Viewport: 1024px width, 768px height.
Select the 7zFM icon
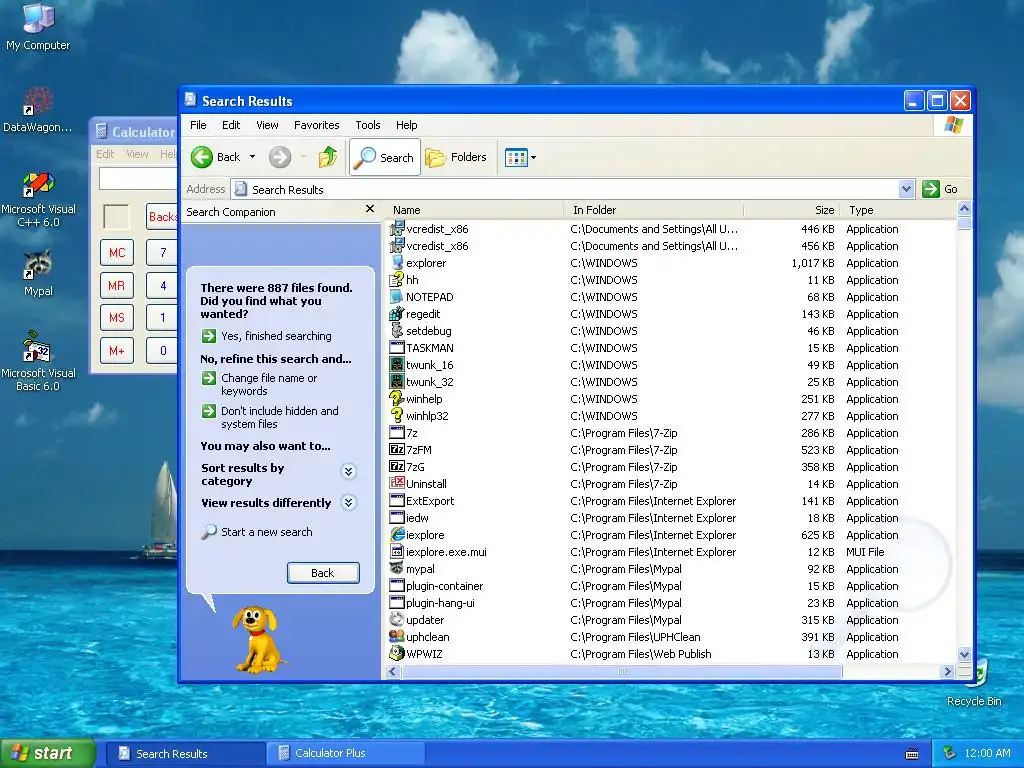point(396,449)
